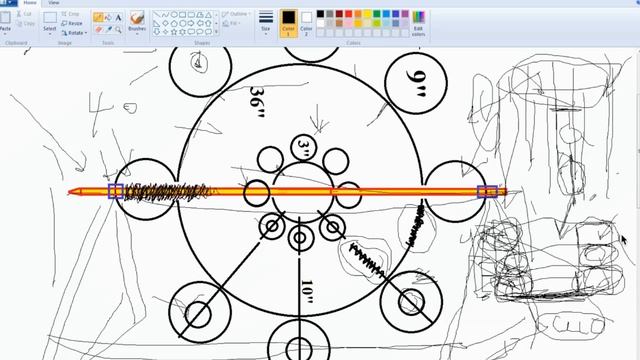640x360 pixels.
Task: Pick the orange palette swatch
Action: click(358, 14)
